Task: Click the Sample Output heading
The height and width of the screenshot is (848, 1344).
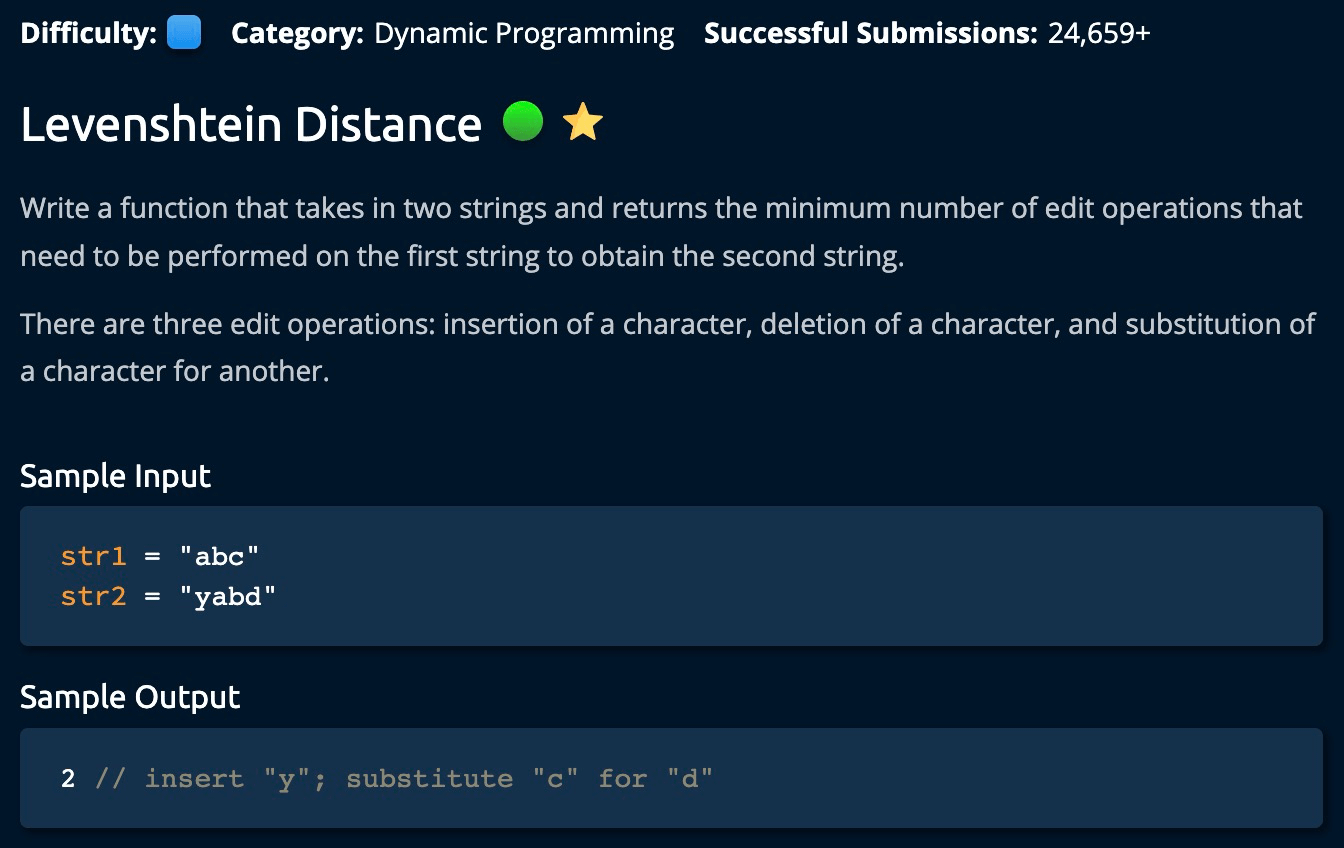Action: [x=130, y=697]
